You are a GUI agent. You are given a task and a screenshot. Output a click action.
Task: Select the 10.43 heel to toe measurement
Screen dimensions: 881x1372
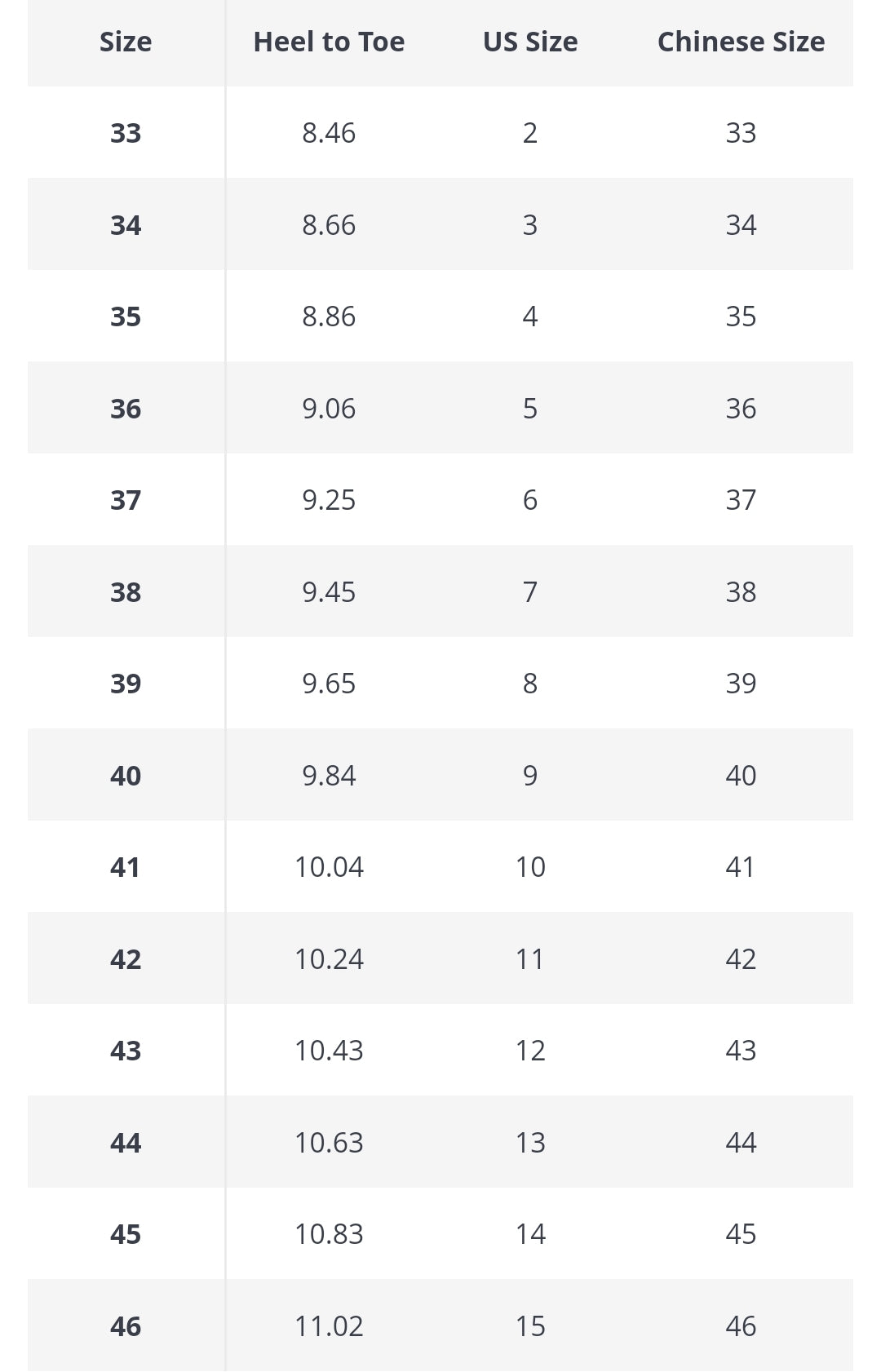click(329, 1051)
